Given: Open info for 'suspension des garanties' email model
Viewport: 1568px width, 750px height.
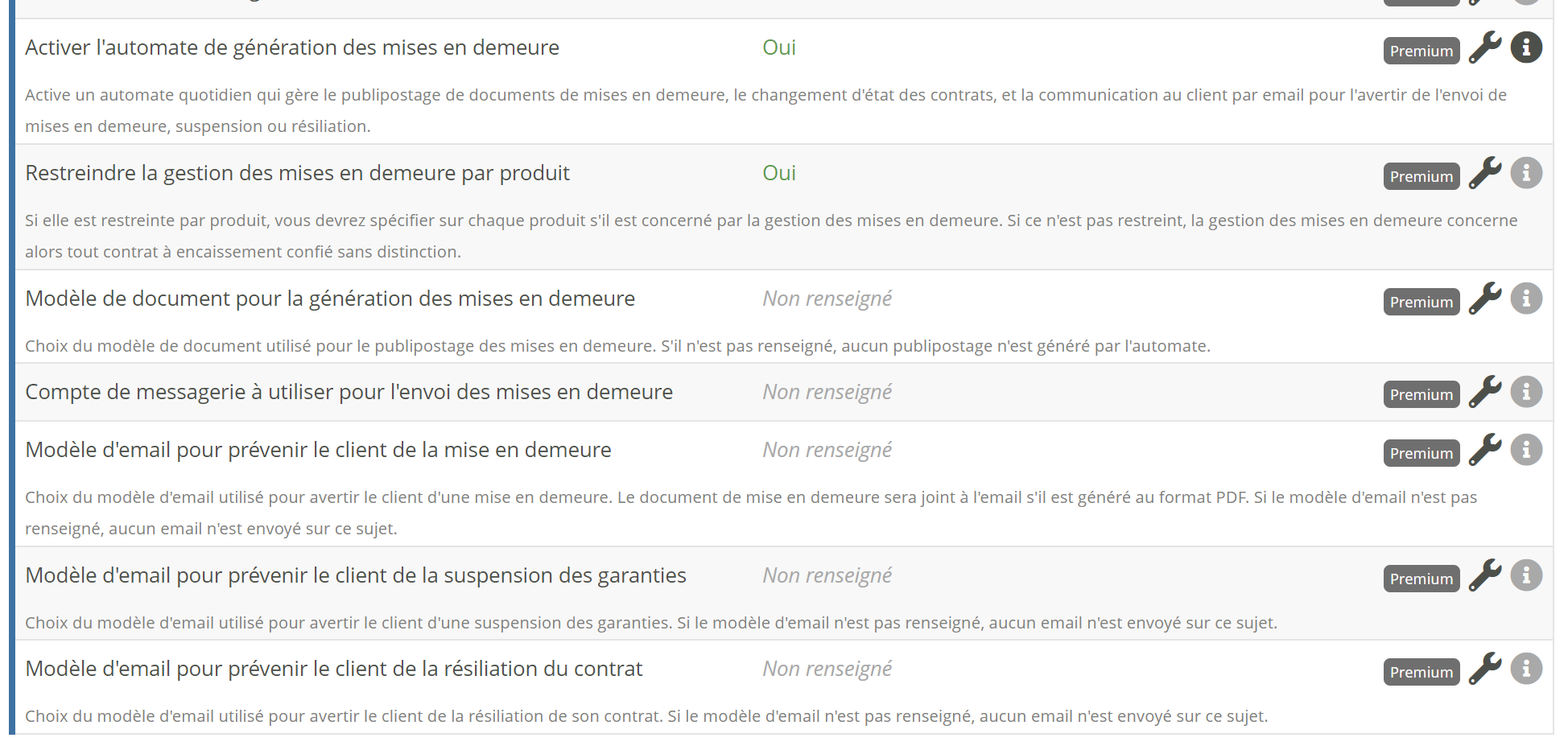Looking at the screenshot, I should (x=1526, y=575).
